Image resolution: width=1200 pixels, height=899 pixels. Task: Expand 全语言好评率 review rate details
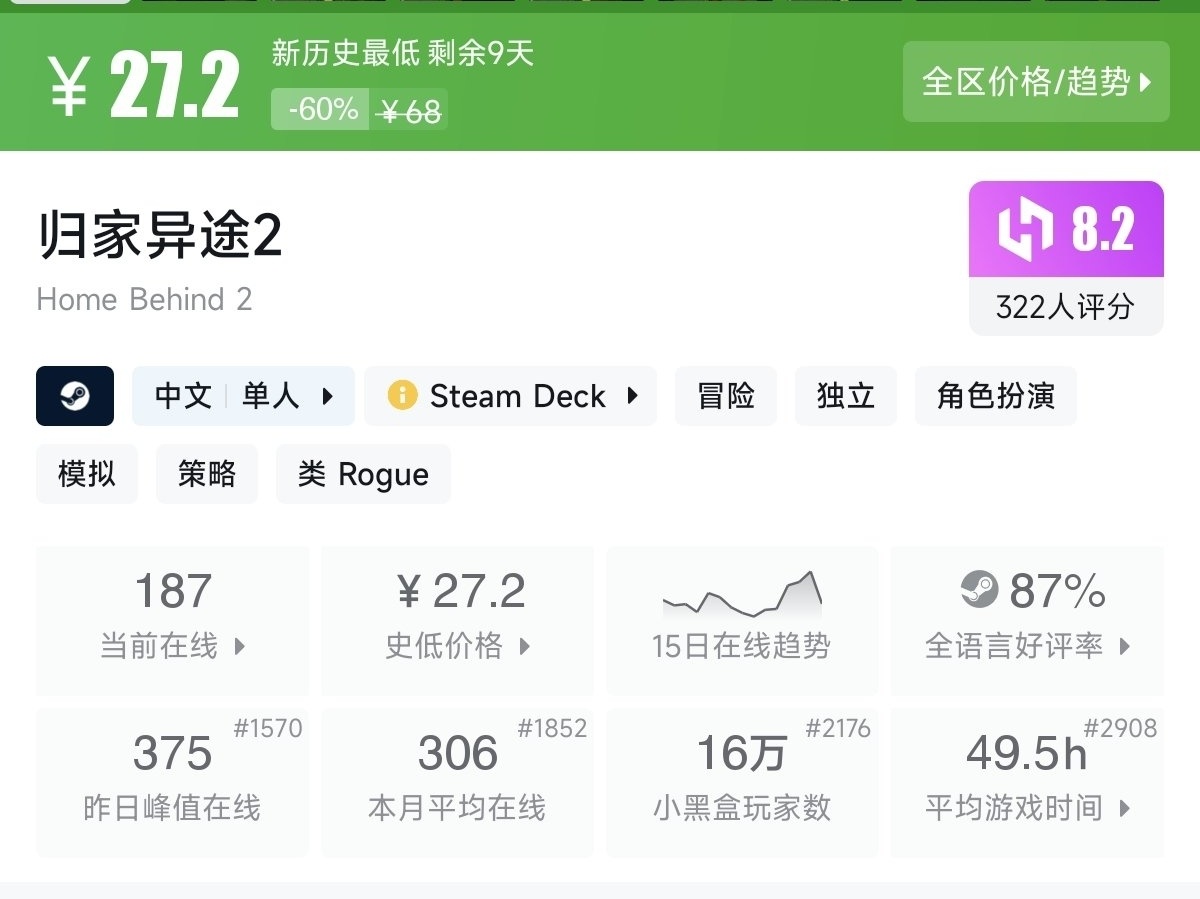1125,646
